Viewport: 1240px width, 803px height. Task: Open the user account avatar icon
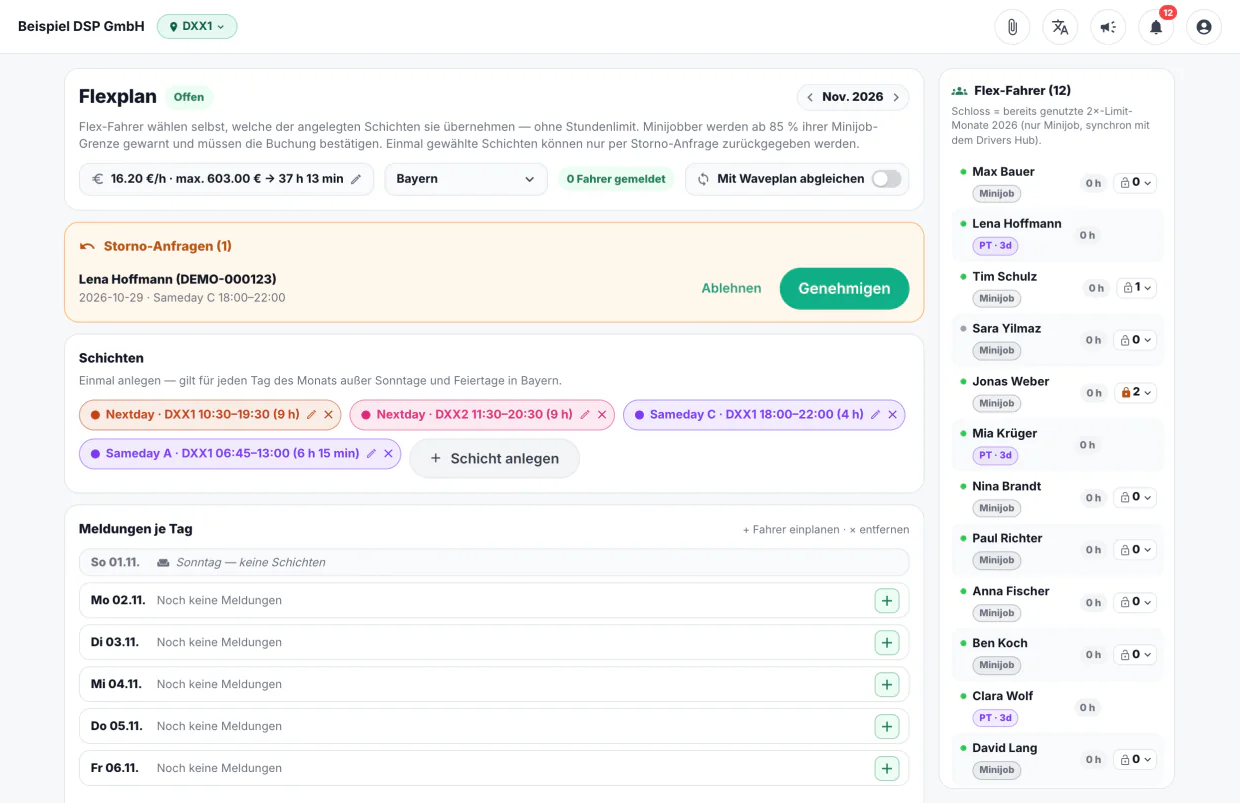(x=1204, y=27)
